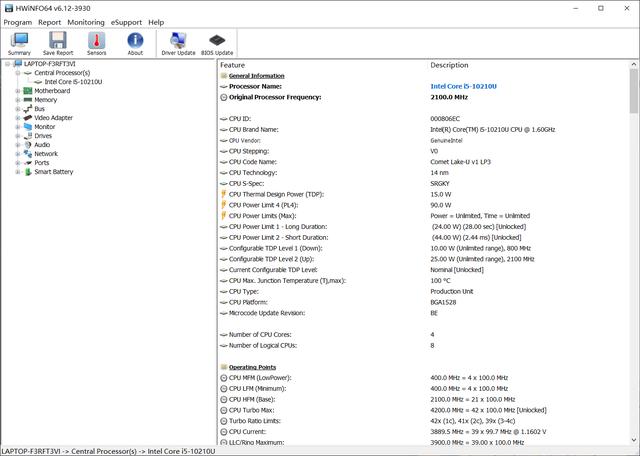Select the CPU Brand Name row

pos(424,129)
